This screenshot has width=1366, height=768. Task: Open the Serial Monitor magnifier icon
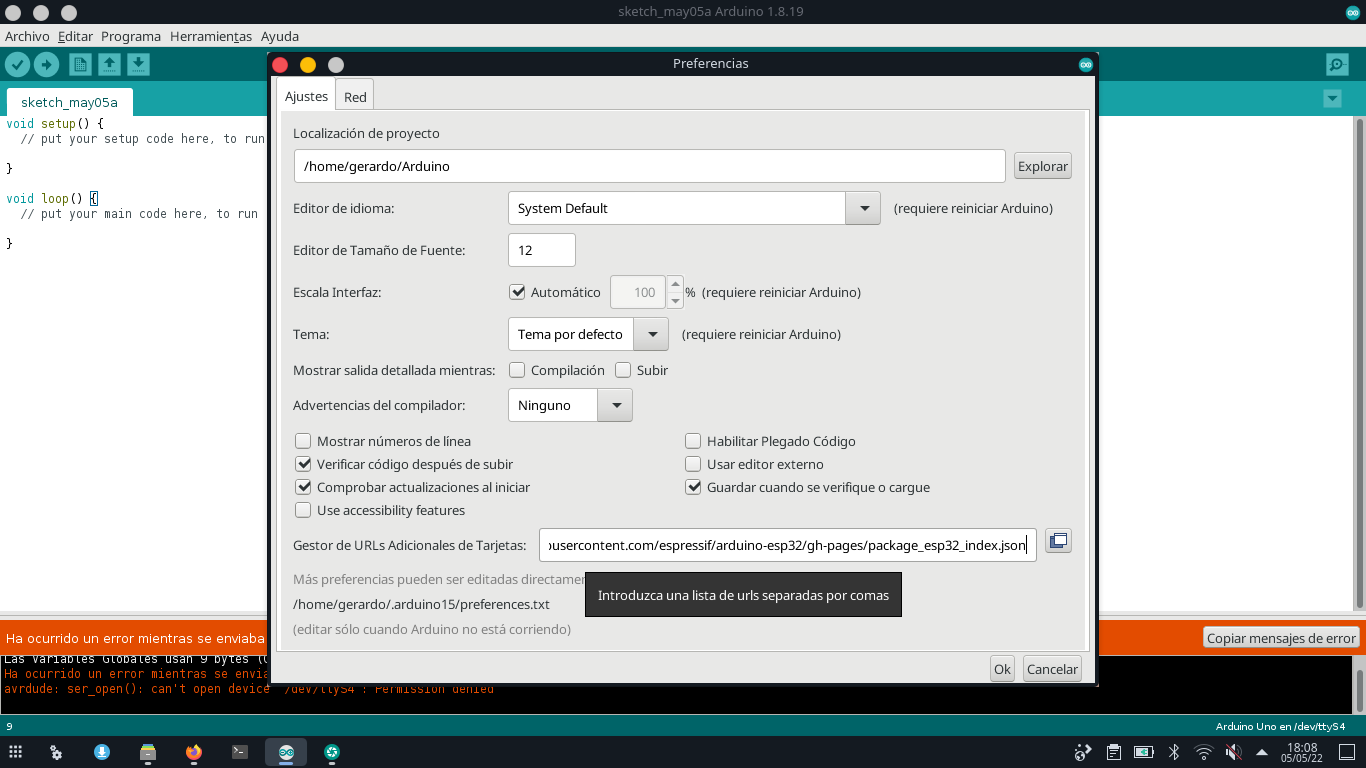1337,65
